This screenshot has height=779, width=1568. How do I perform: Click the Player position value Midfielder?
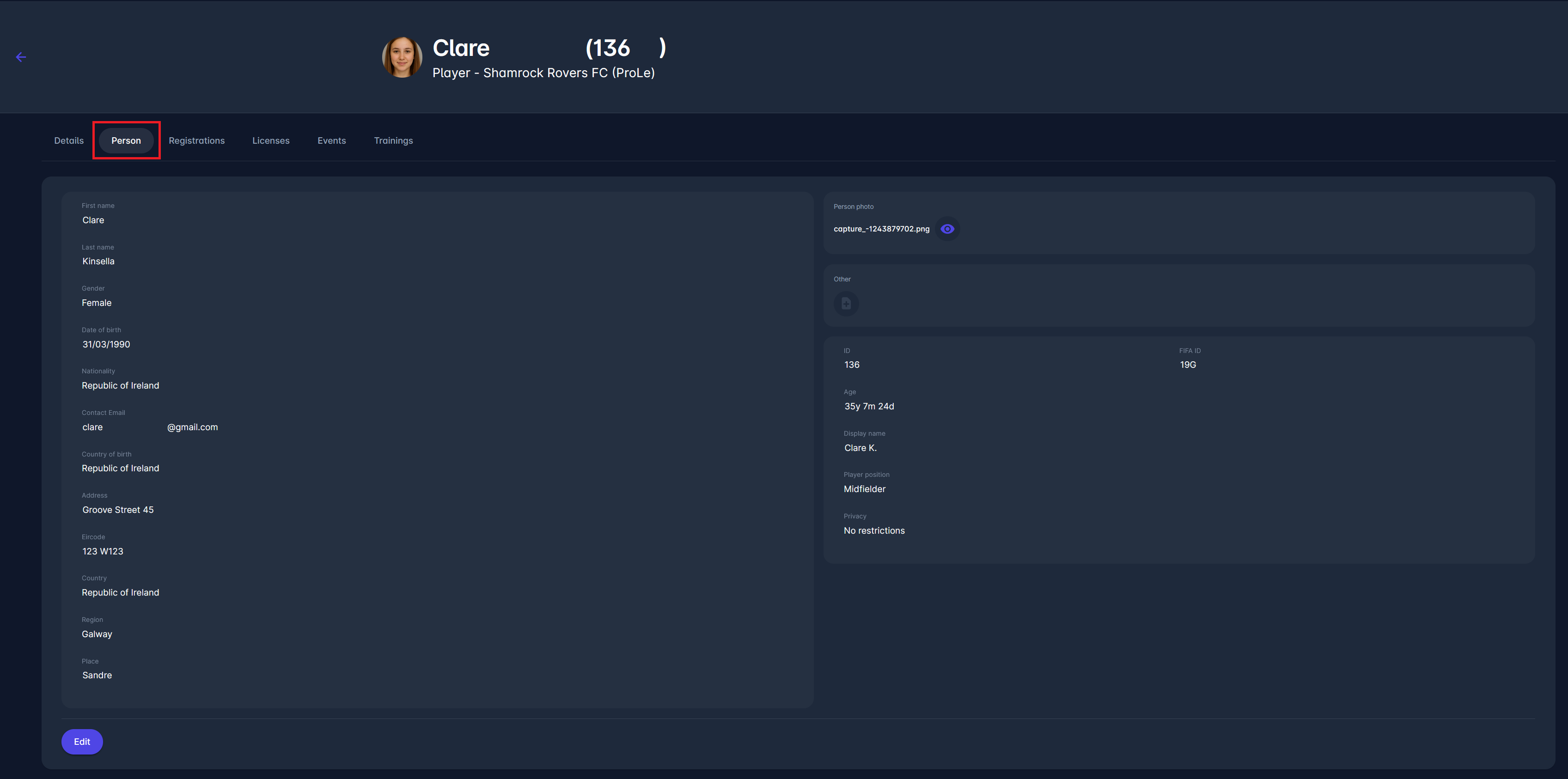[x=864, y=489]
